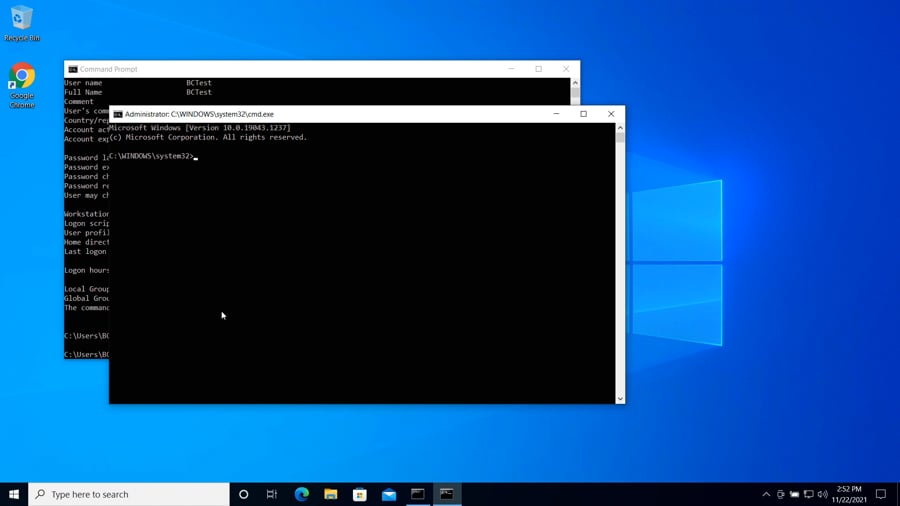
Task: Open the clock and date flyout
Action: [x=849, y=494]
